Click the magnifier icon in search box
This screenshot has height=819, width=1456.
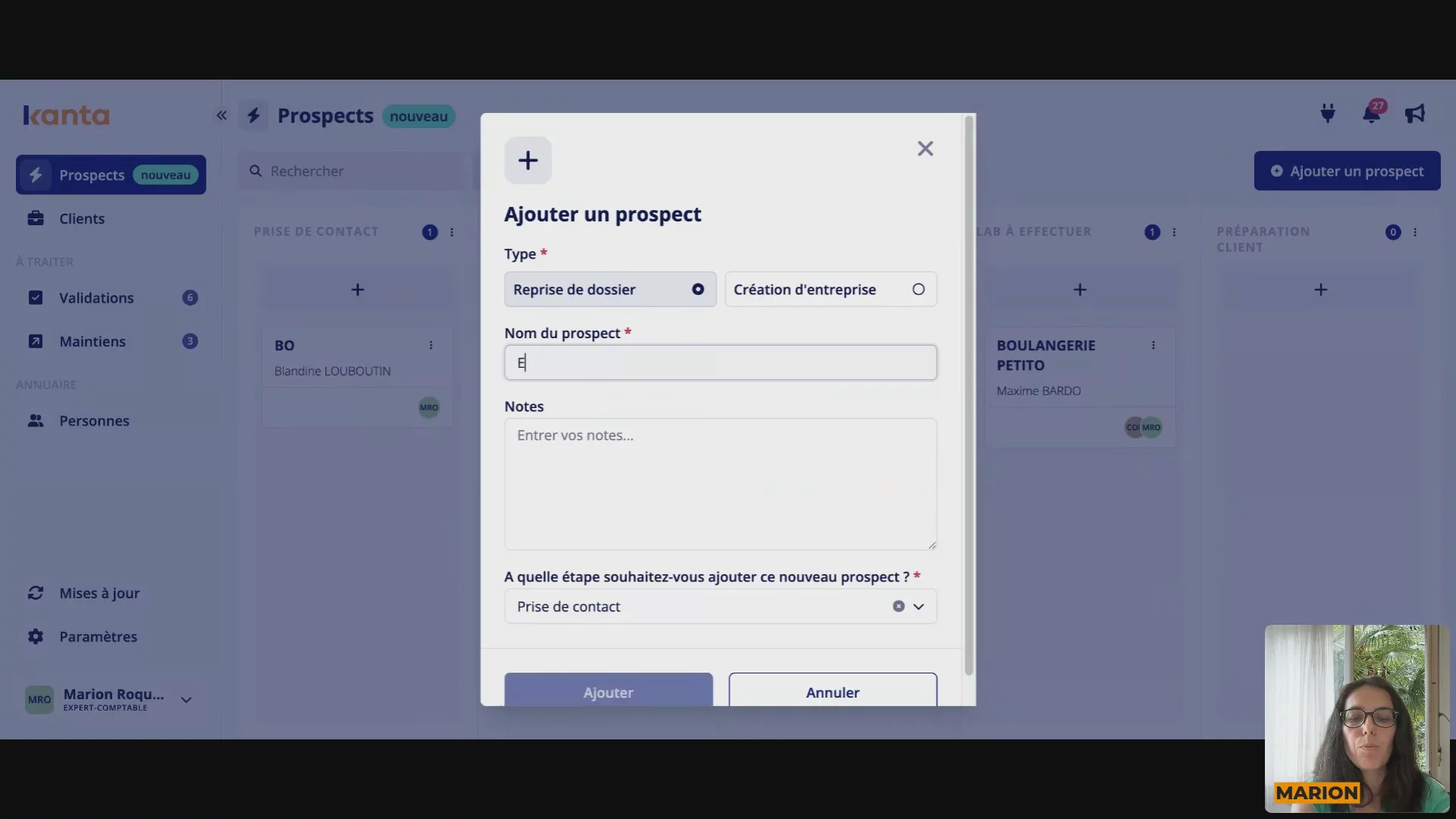point(256,171)
